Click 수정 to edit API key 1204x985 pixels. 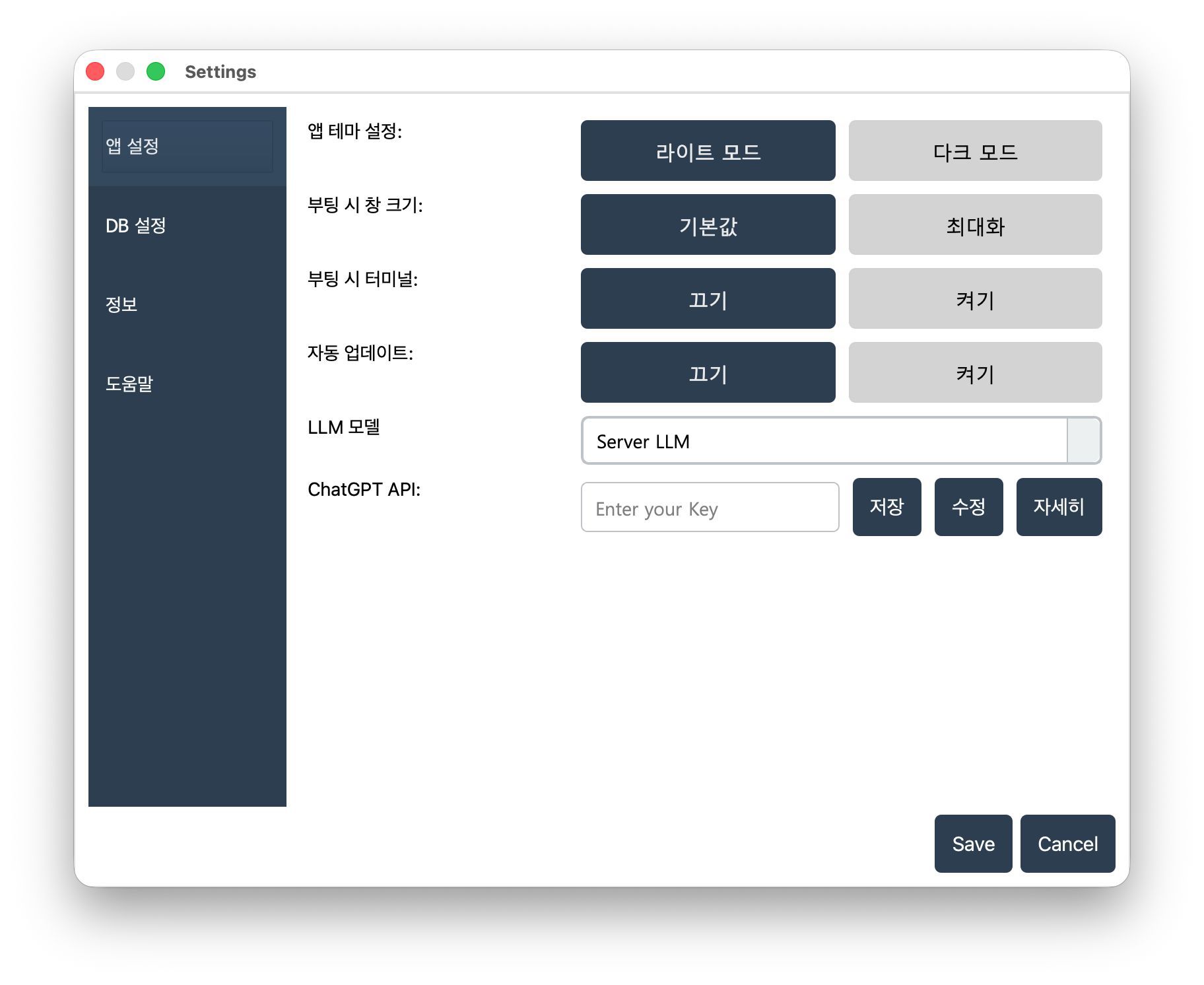(x=968, y=507)
